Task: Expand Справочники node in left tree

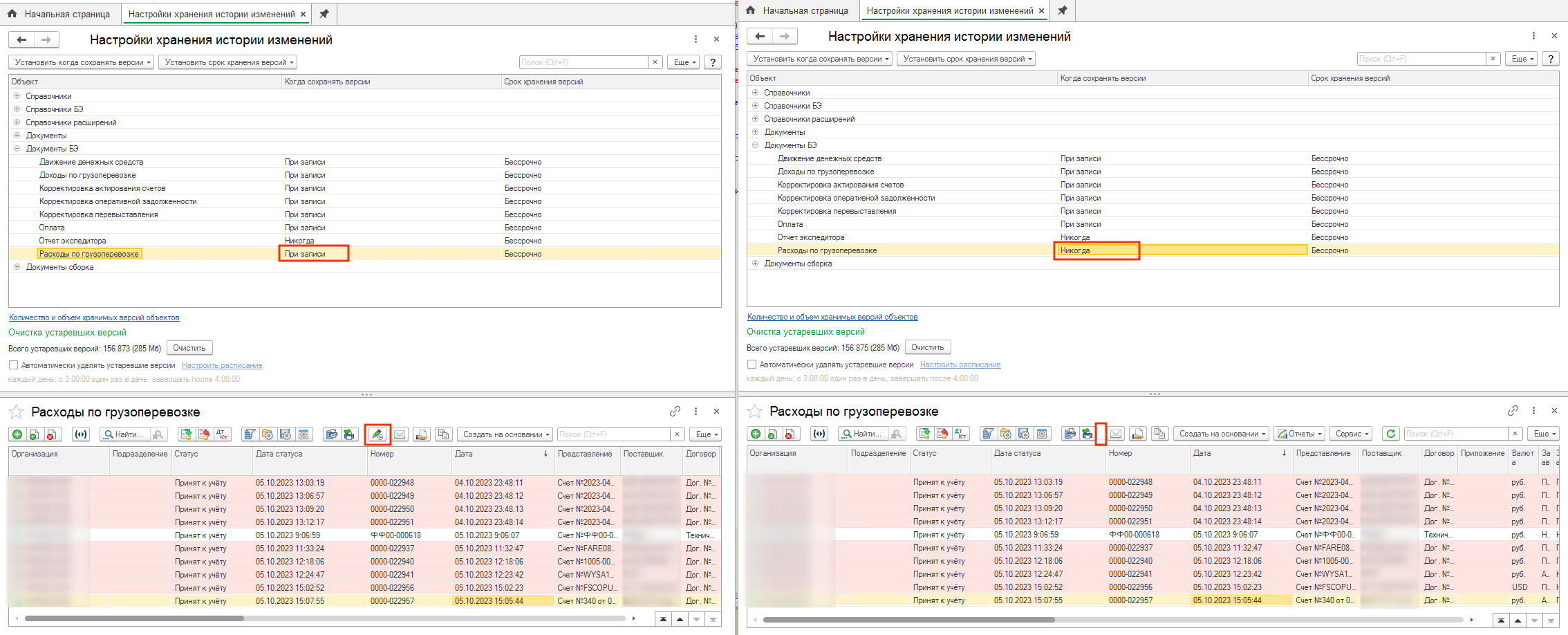Action: point(17,96)
